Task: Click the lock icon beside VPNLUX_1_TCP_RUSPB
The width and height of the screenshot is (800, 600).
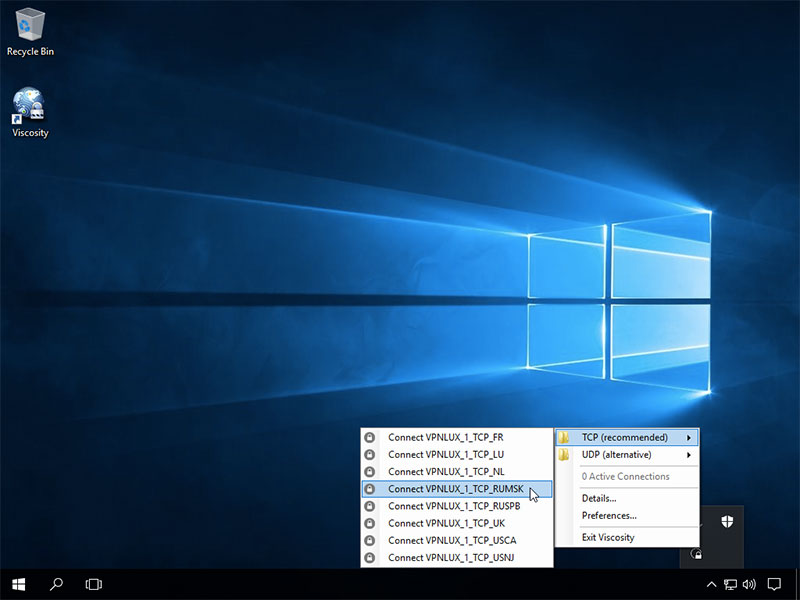Action: coord(370,506)
